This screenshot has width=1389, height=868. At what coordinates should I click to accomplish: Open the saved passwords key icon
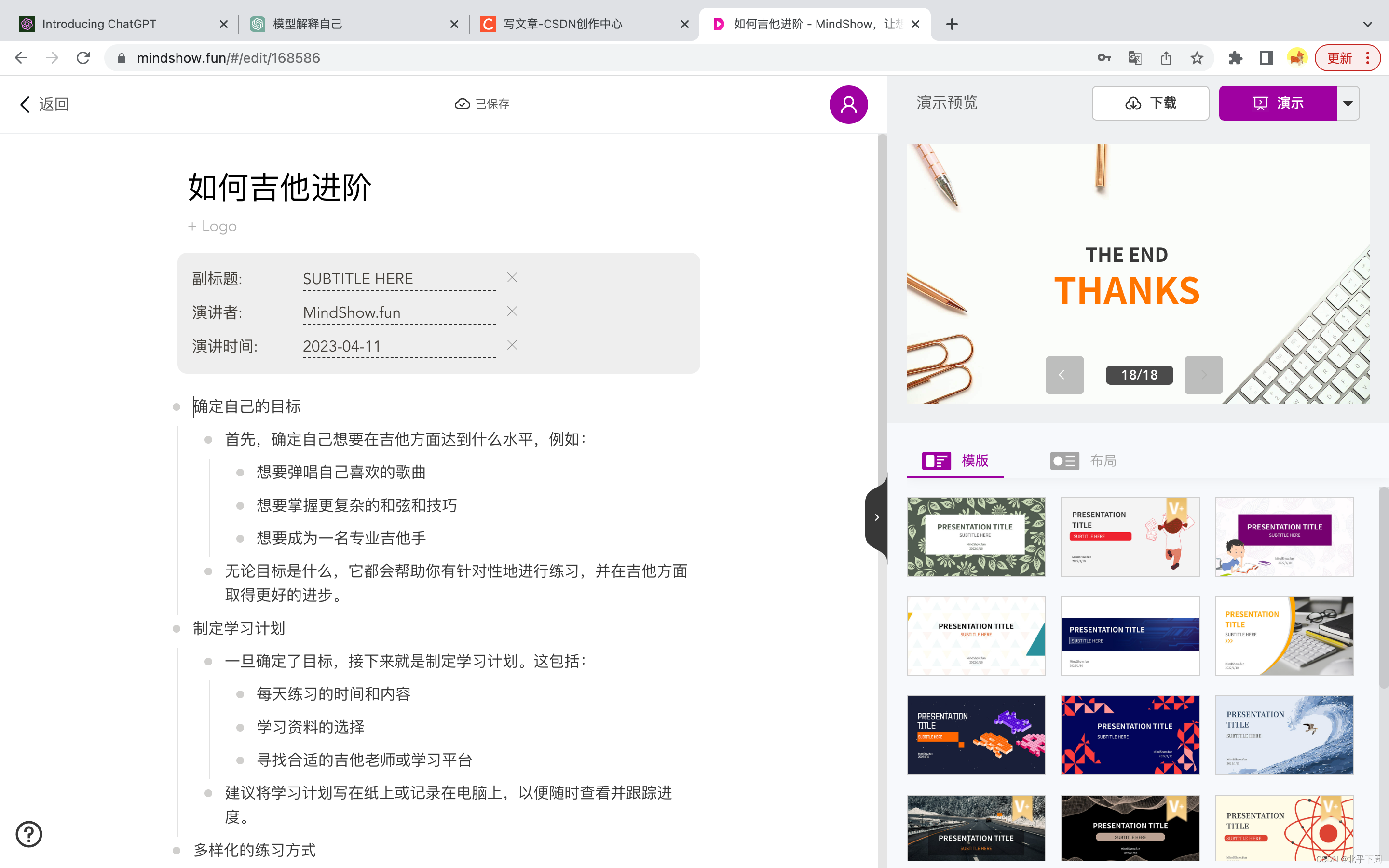(1104, 58)
